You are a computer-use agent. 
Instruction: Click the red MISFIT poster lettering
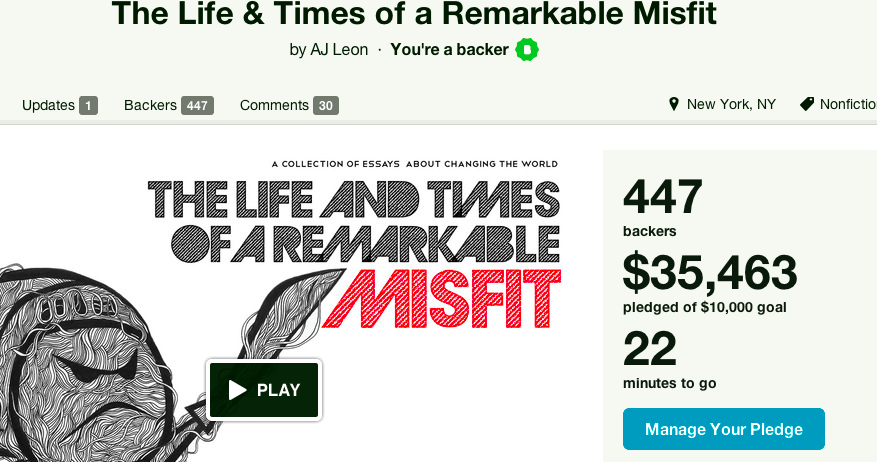pyautogui.click(x=448, y=298)
